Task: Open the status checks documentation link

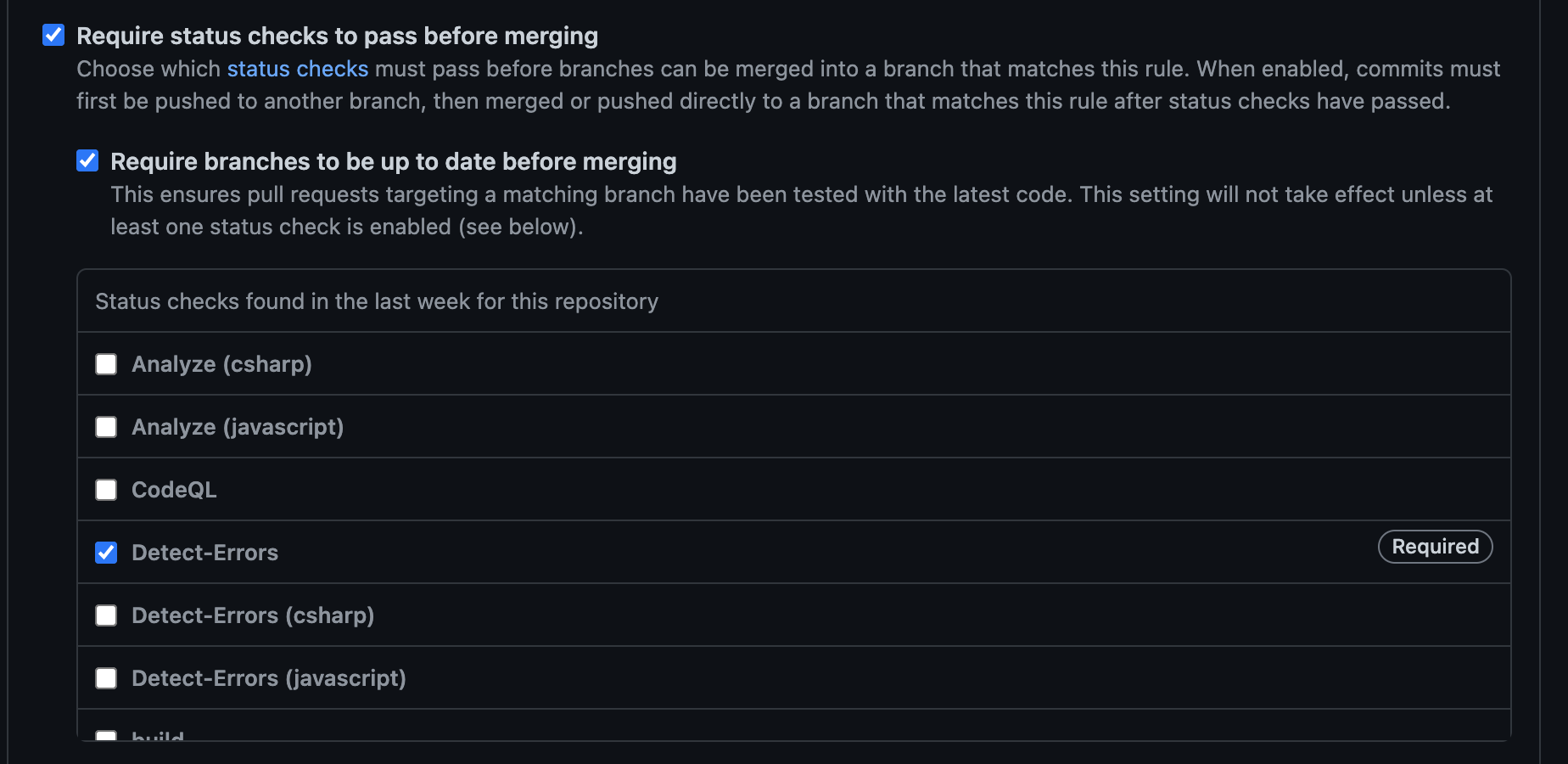Action: pyautogui.click(x=297, y=69)
